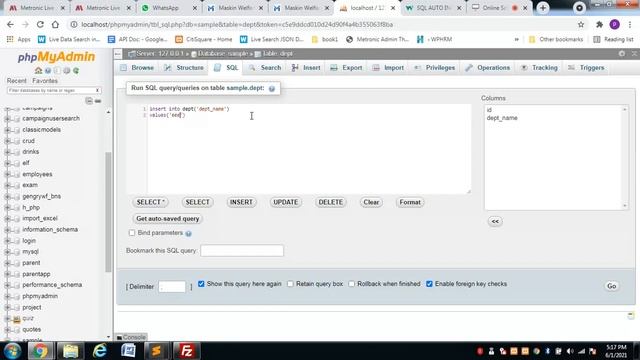Reload navigation panel with green icon
The height and width of the screenshot is (360, 640).
[76, 71]
